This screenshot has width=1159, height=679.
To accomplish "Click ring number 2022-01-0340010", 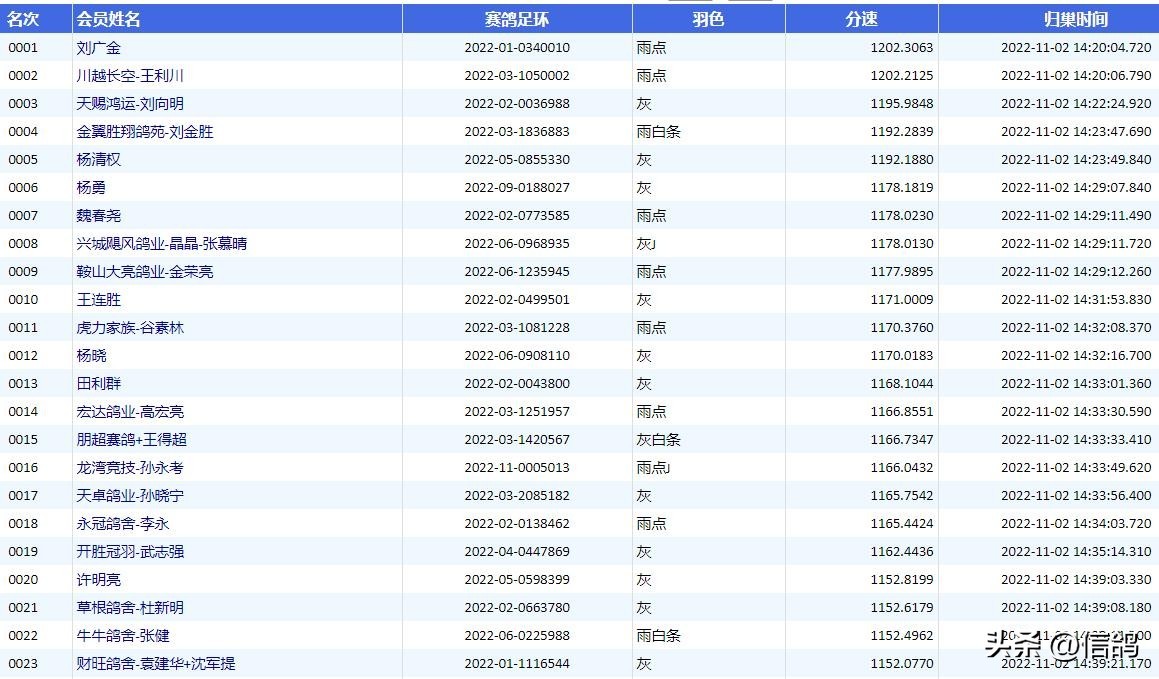I will 517,48.
